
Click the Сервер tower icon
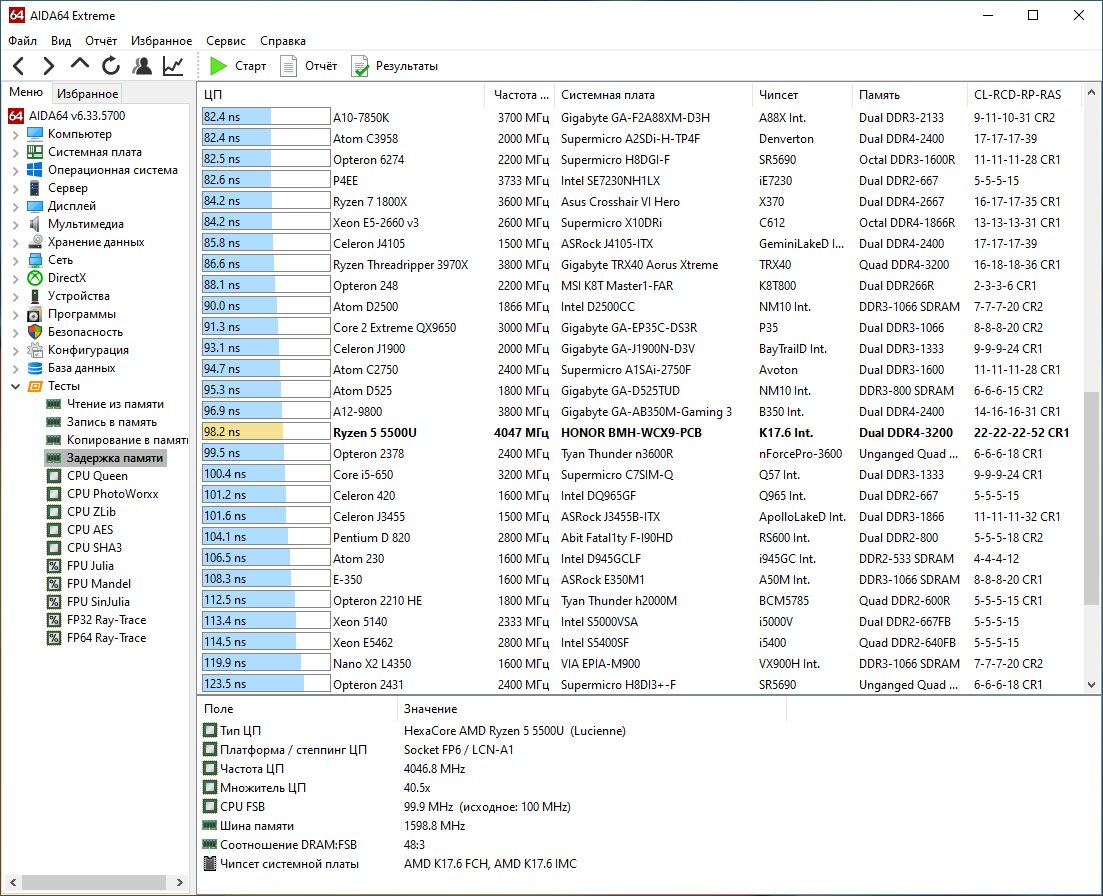coord(34,188)
